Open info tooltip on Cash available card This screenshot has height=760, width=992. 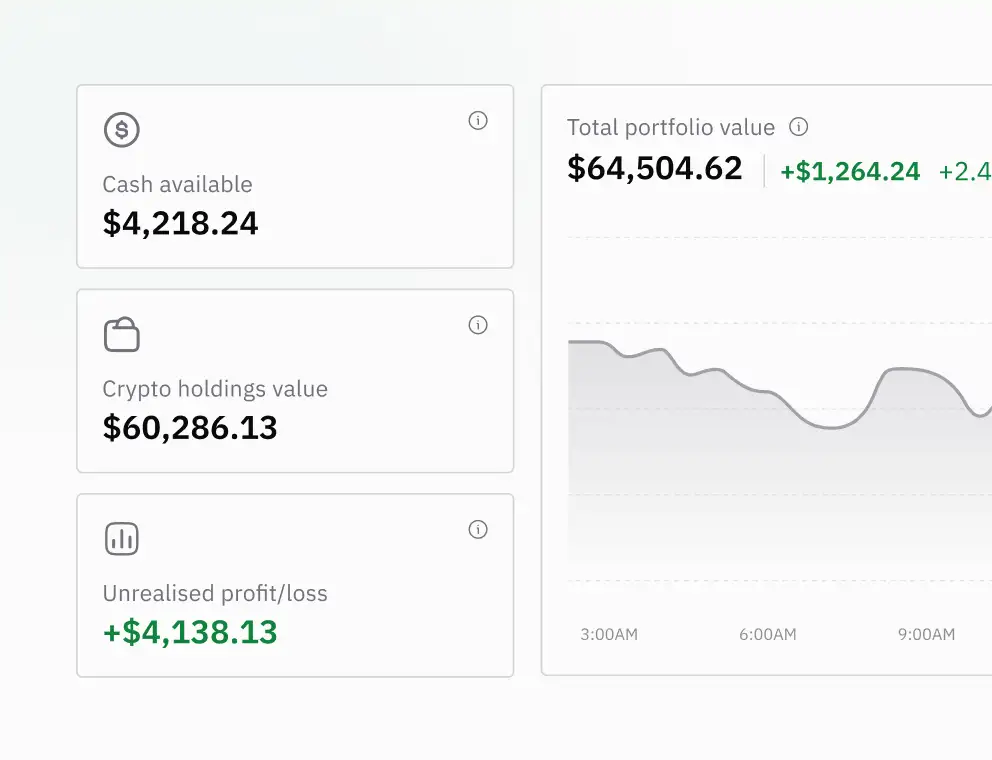478,120
